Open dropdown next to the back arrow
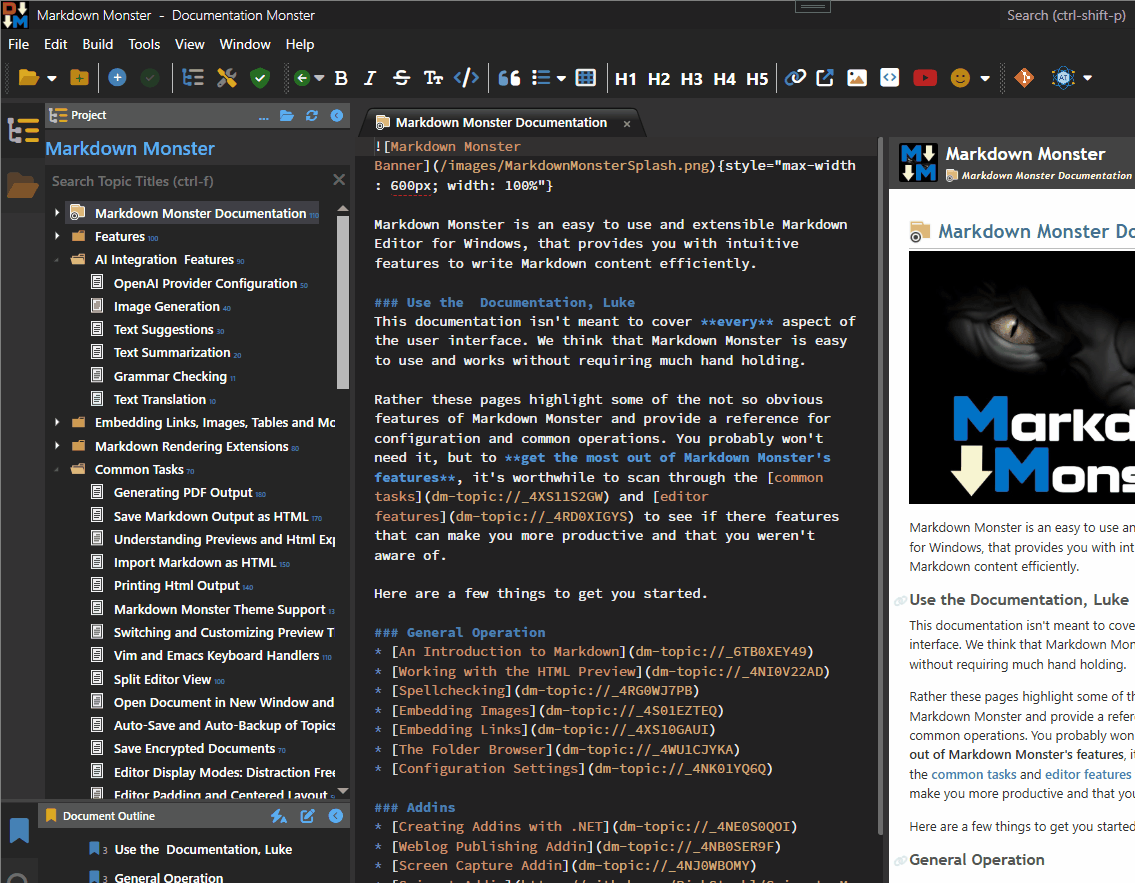The height and width of the screenshot is (883, 1135). point(319,78)
